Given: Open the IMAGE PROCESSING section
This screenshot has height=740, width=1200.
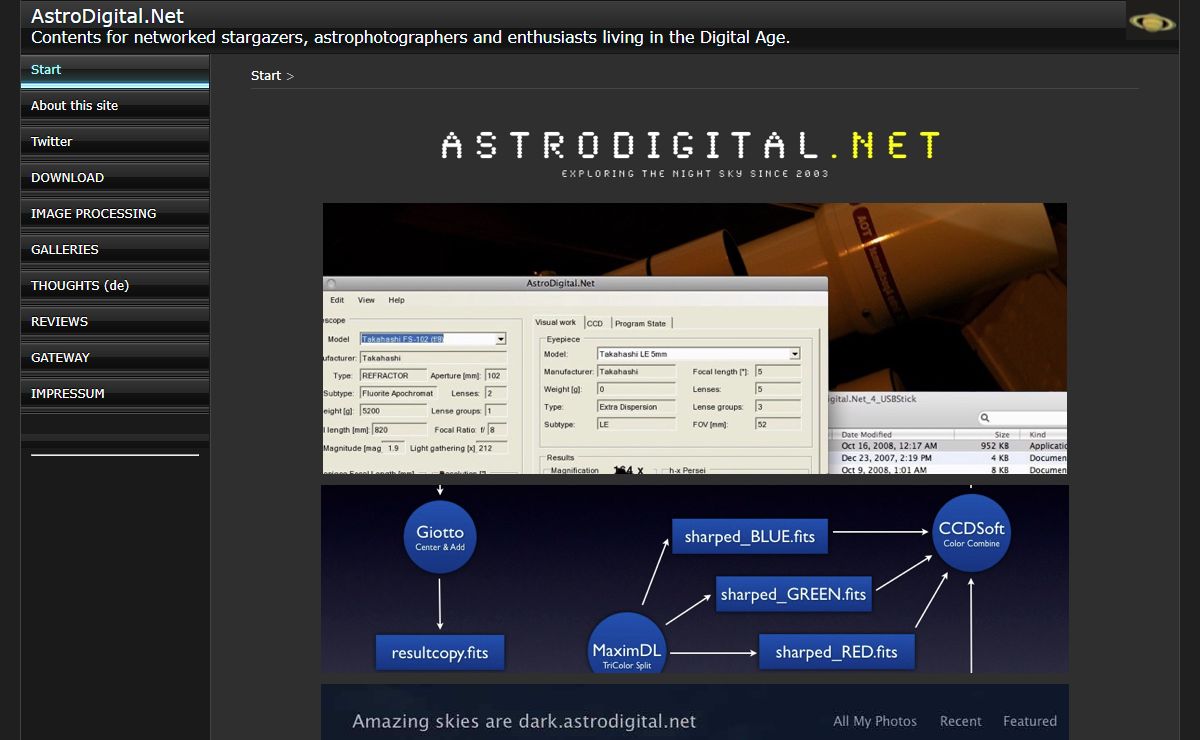Looking at the screenshot, I should coord(115,214).
